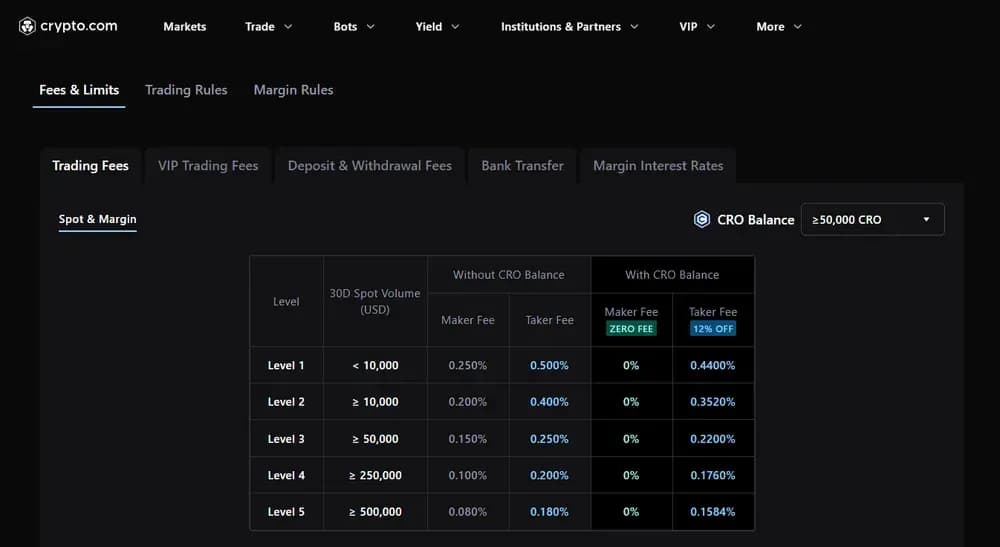This screenshot has height=547, width=1000.
Task: Click the 0.400% taker fee cell
Action: 549,402
